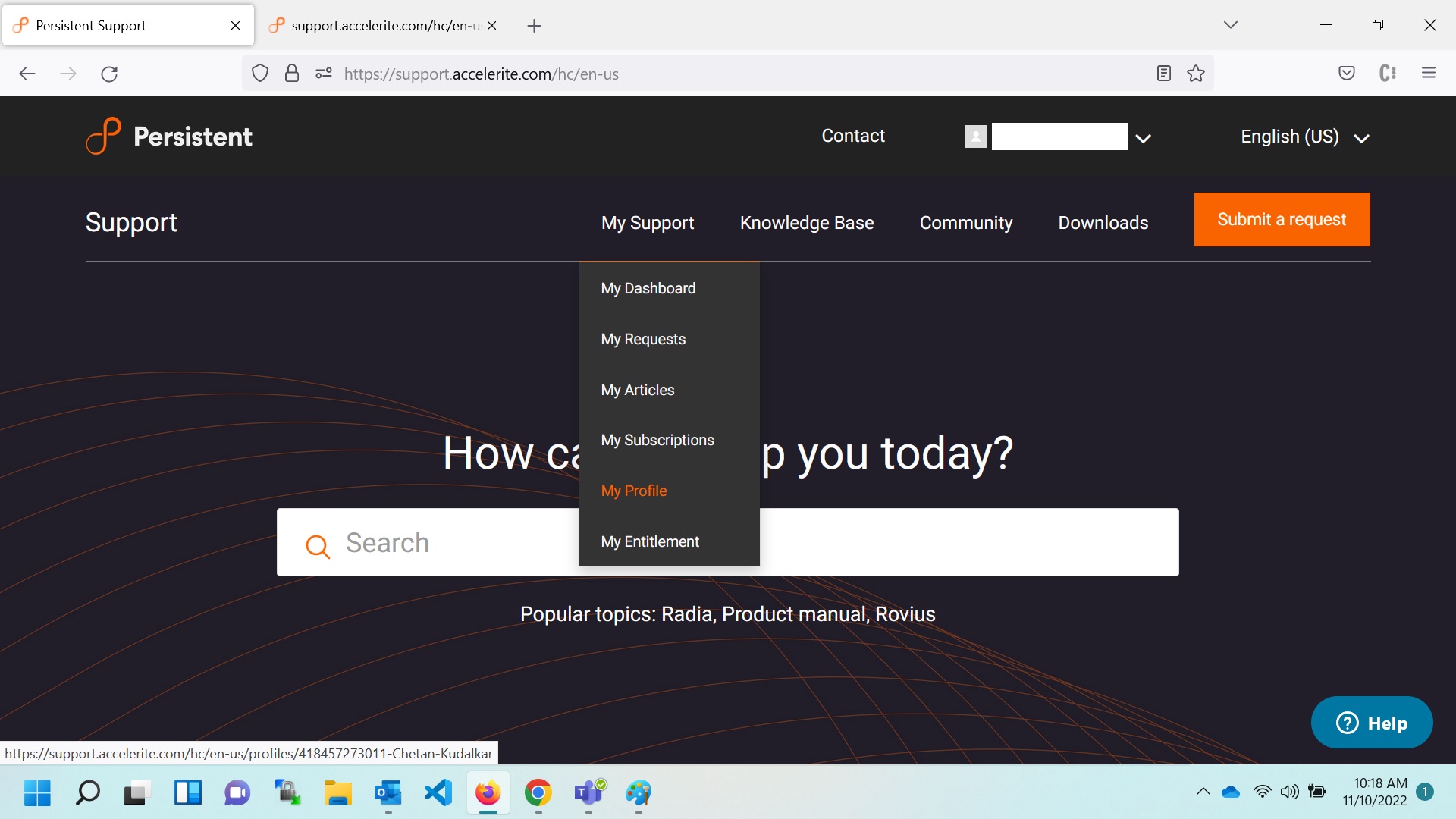Open the Contact link
Viewport: 1456px width, 819px height.
853,136
